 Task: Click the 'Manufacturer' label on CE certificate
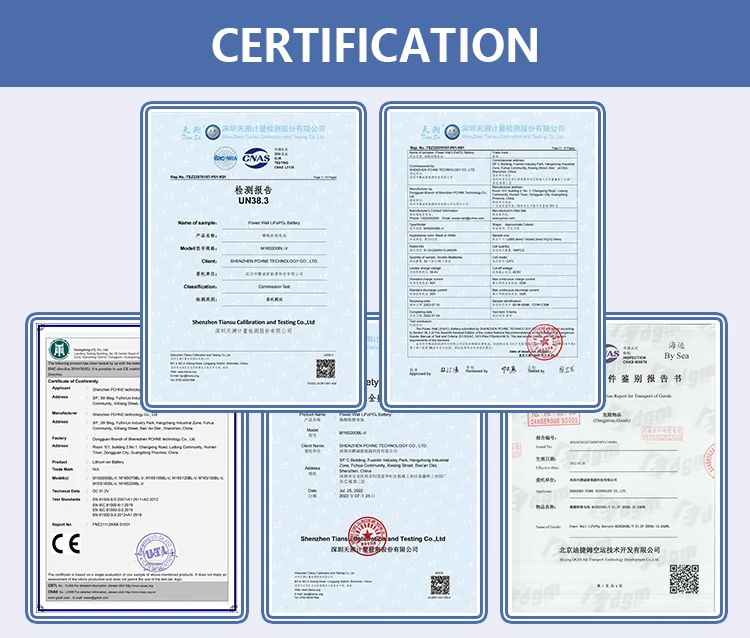[65, 413]
